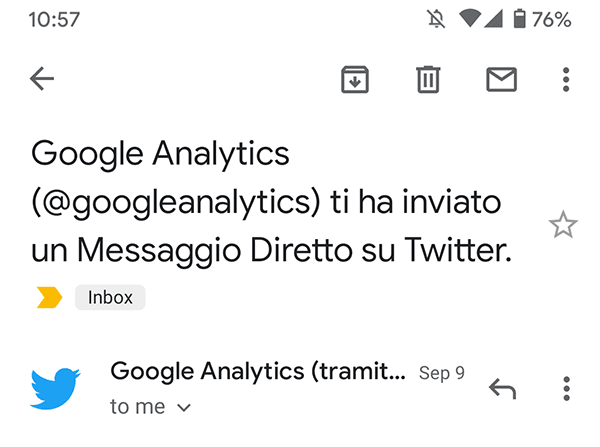600x447 pixels.
Task: Tap the muted notifications bell in status bar
Action: (x=436, y=19)
